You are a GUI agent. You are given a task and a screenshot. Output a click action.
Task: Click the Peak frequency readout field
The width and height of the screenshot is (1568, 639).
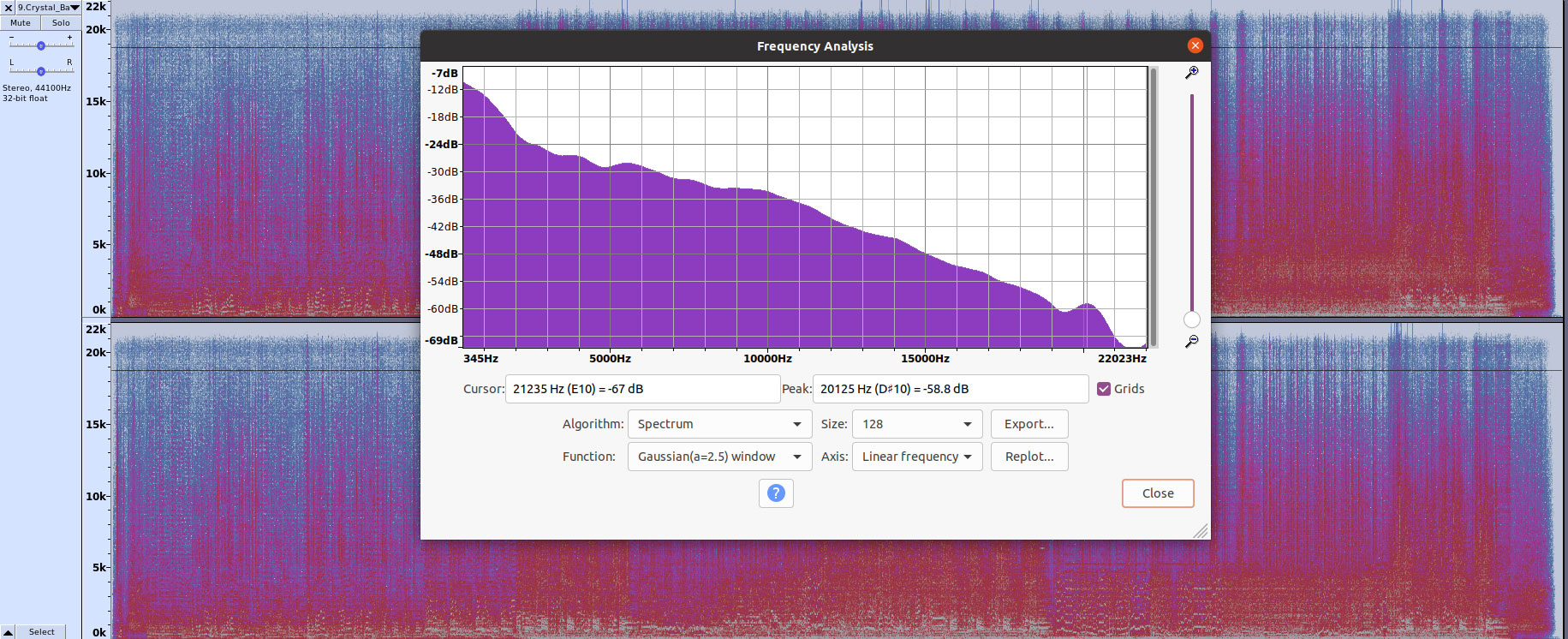pos(950,389)
